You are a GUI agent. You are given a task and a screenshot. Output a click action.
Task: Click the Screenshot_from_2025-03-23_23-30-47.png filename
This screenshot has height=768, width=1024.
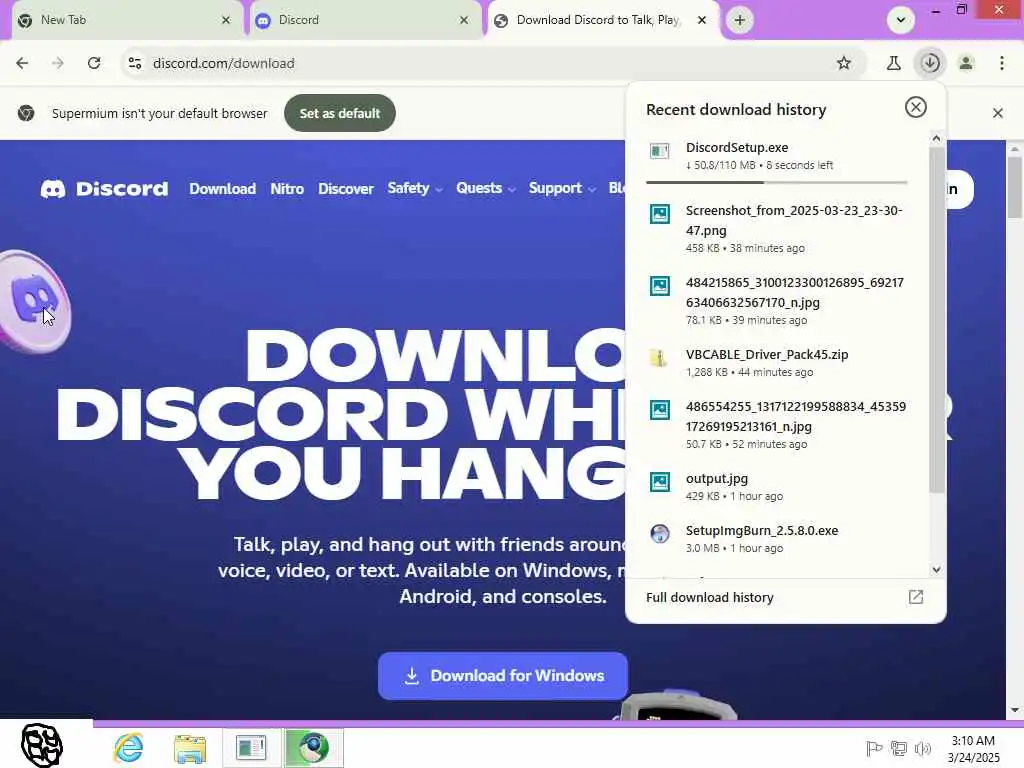[x=794, y=220]
